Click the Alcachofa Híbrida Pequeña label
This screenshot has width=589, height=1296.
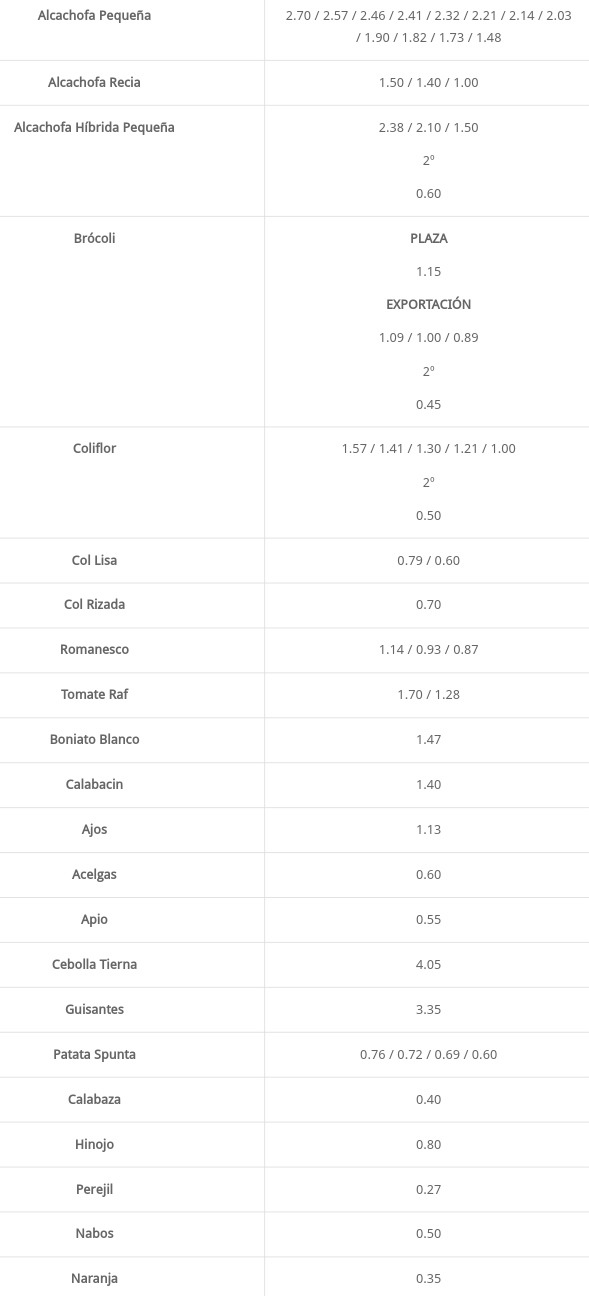click(x=94, y=127)
